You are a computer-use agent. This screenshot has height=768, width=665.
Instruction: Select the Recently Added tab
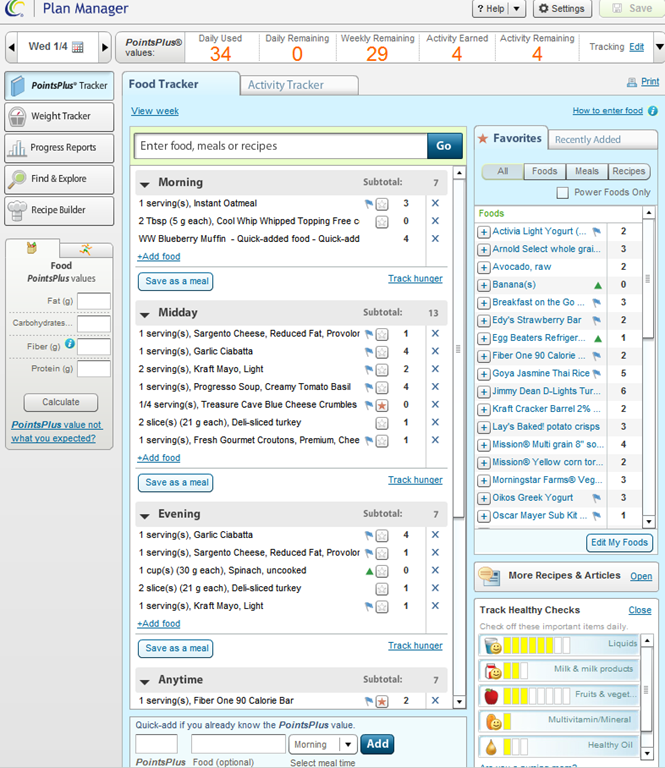tap(602, 140)
